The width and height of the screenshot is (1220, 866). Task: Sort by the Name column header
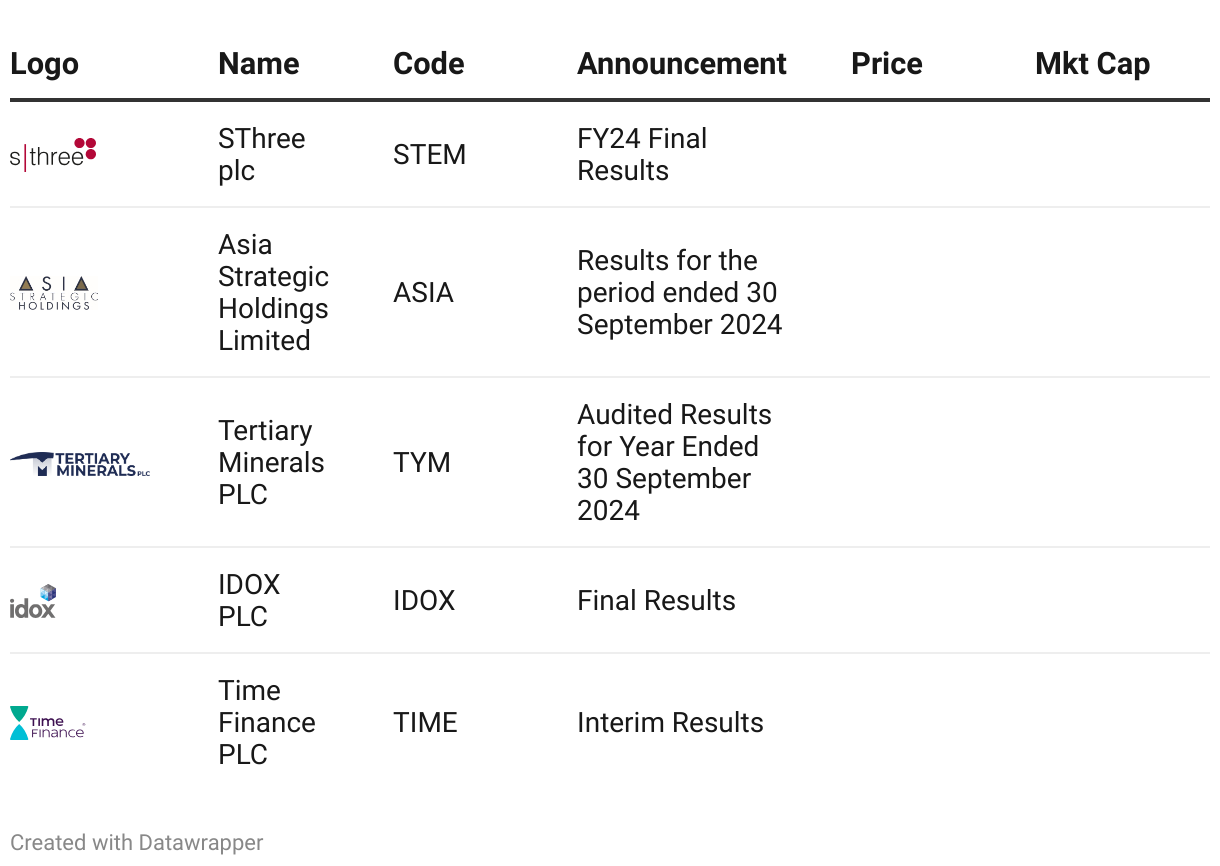point(258,64)
